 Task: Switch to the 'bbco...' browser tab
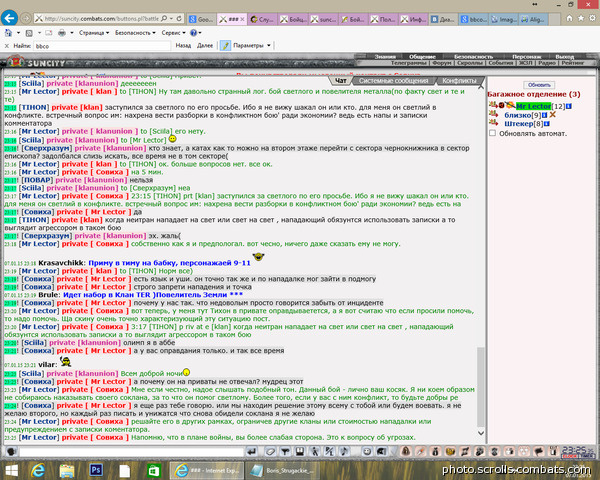(474, 19)
